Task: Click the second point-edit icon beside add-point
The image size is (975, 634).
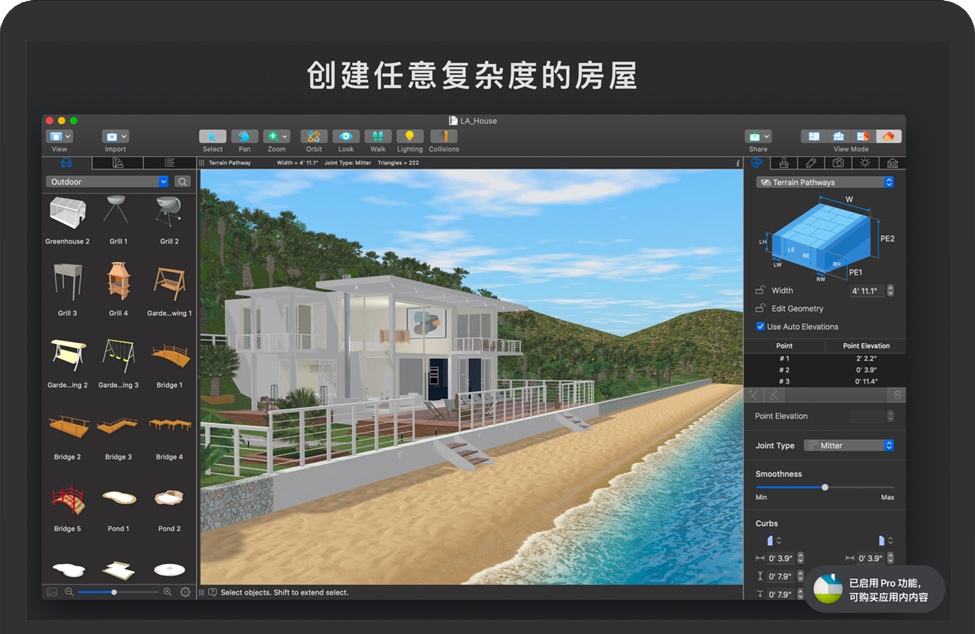Action: 774,395
